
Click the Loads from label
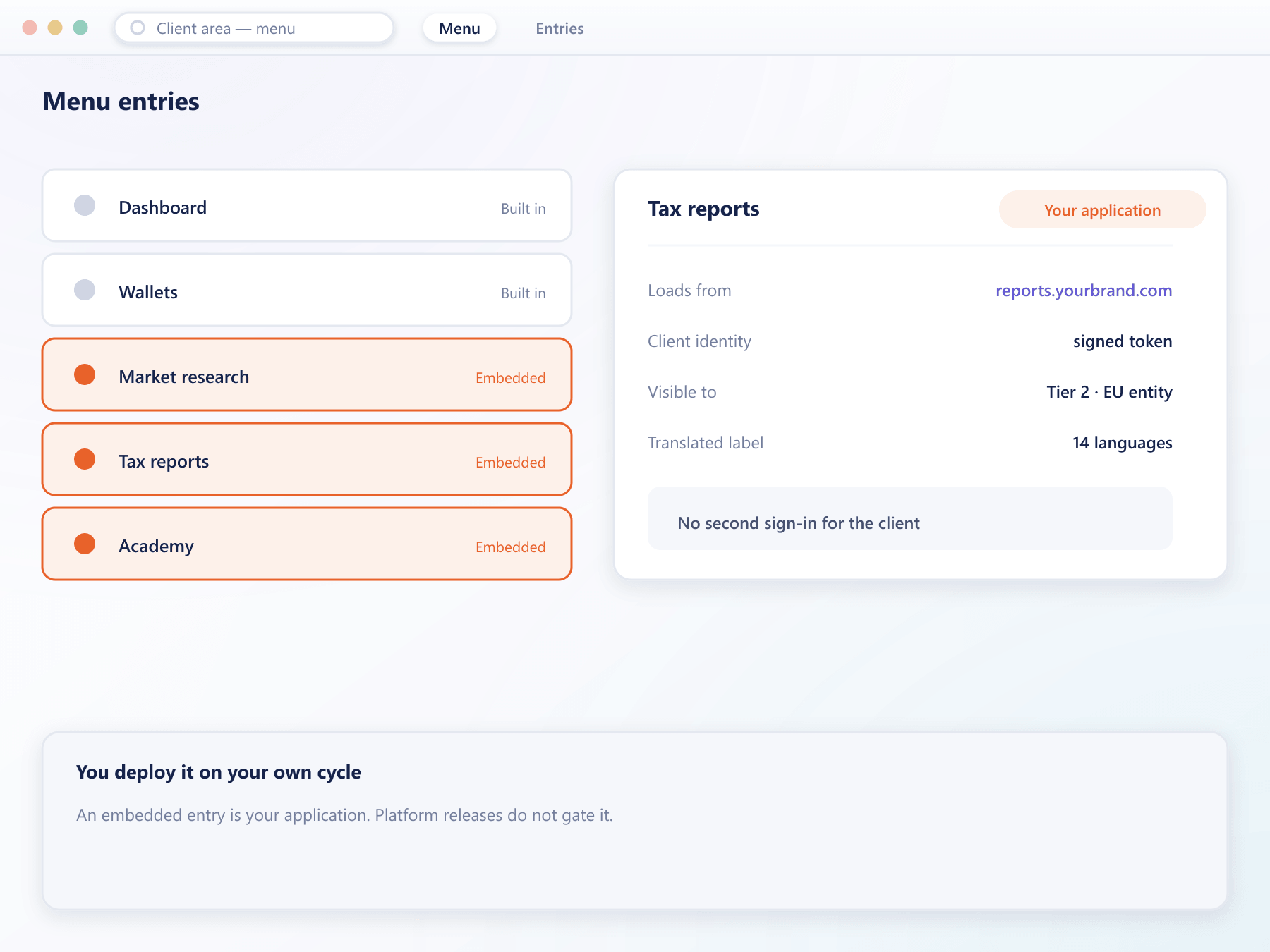pyautogui.click(x=689, y=291)
